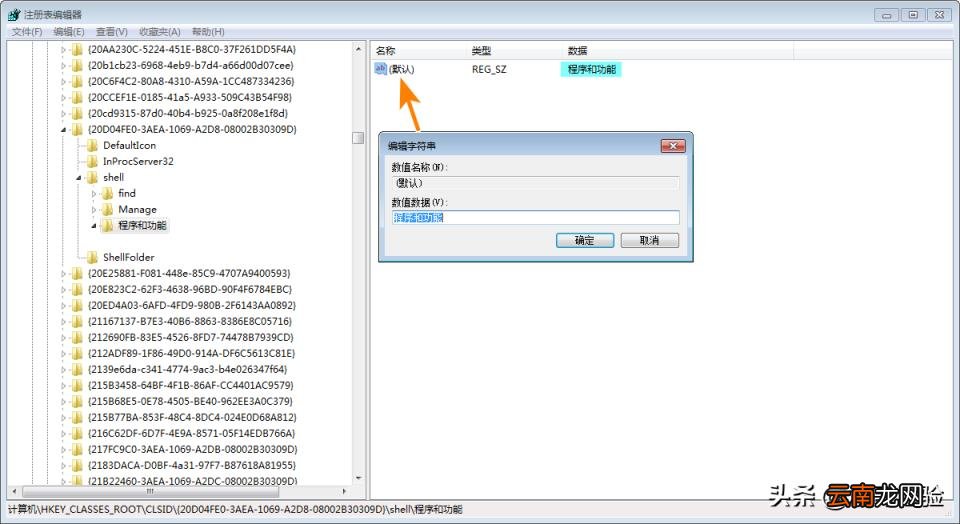This screenshot has height=524, width=960.
Task: Maximize the 注册表编辑器 window
Action: pyautogui.click(x=913, y=15)
